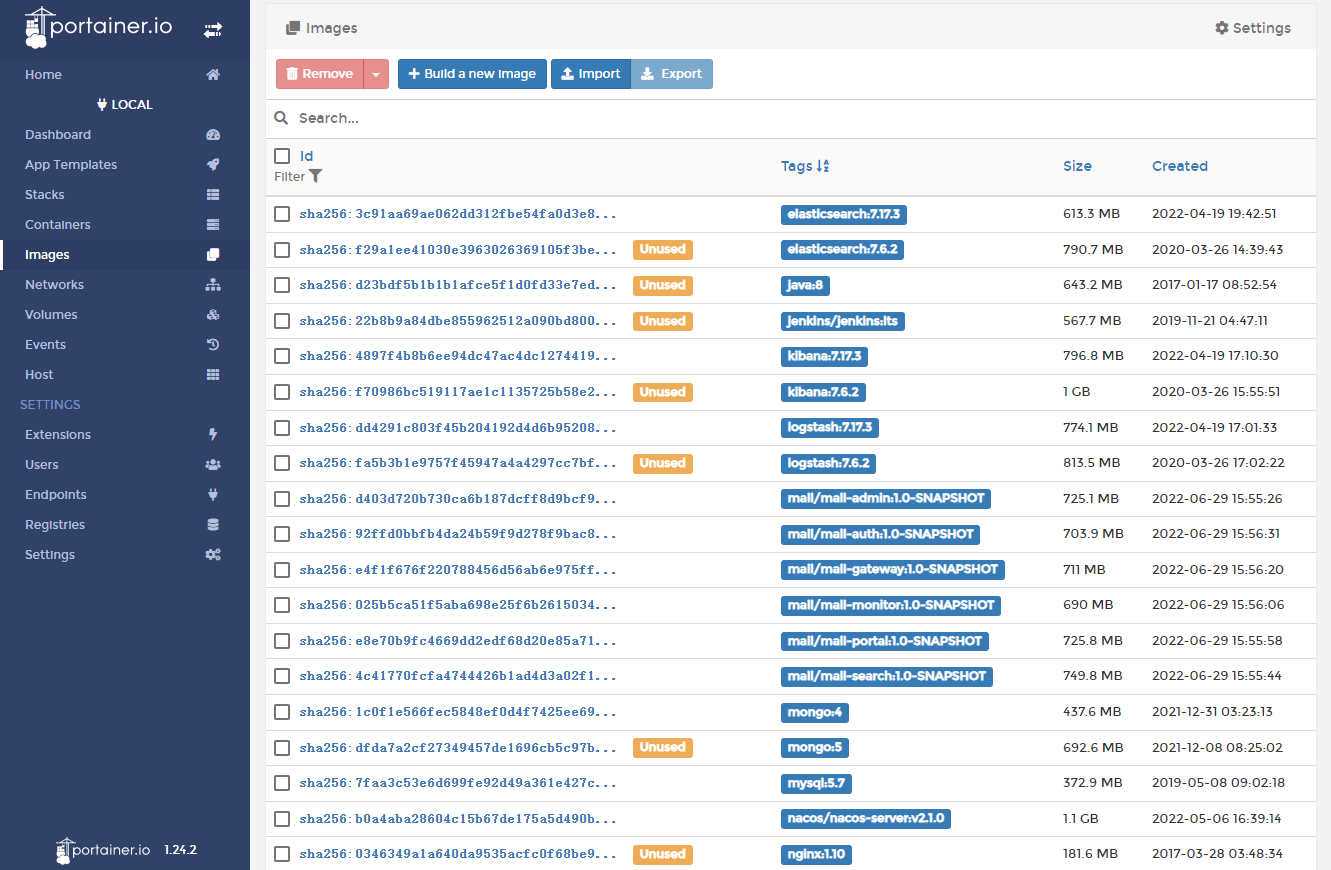Check the jenkins/jenkins:lts row checkbox

point(282,321)
